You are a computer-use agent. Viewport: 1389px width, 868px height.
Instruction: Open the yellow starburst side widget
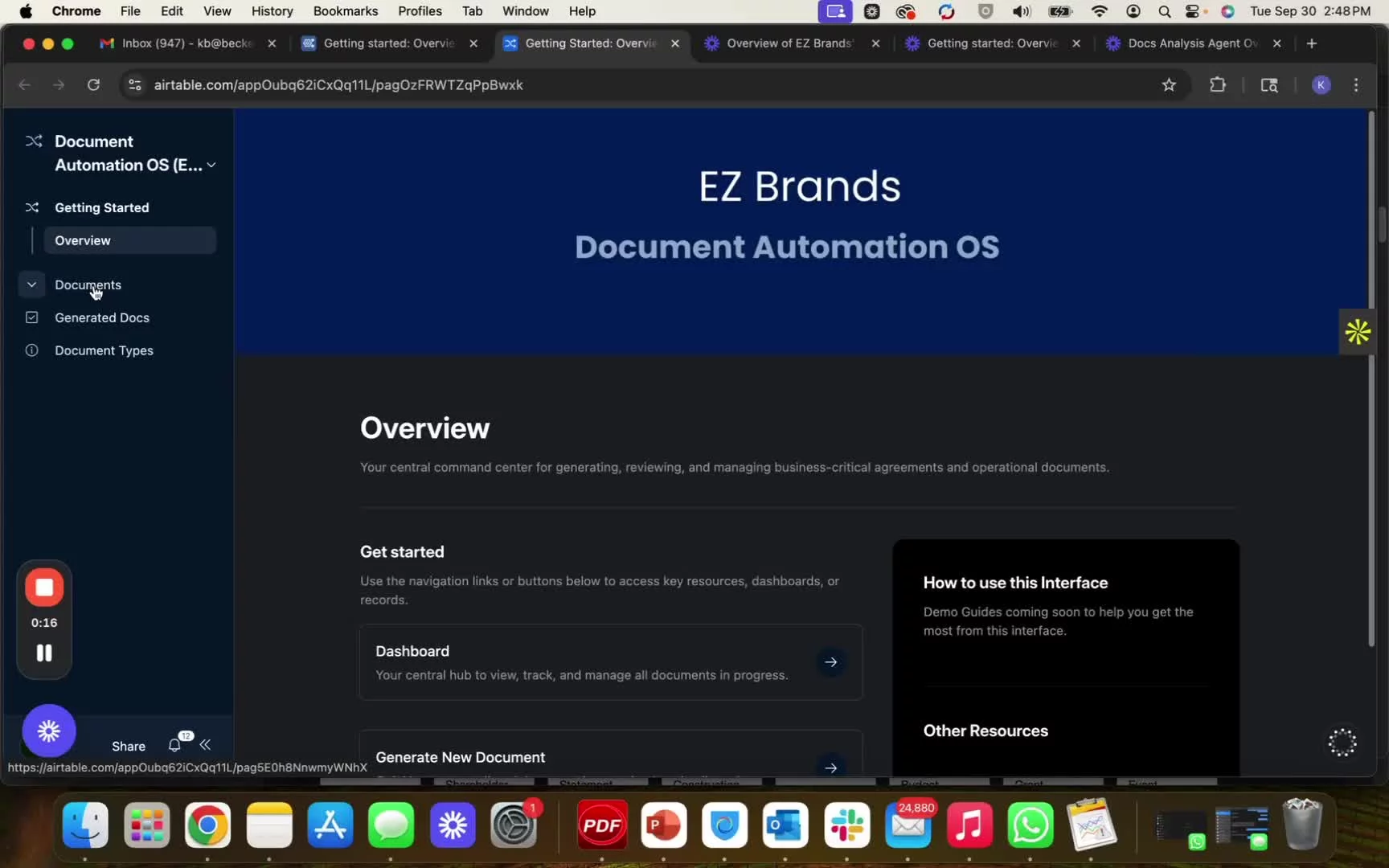(1357, 331)
